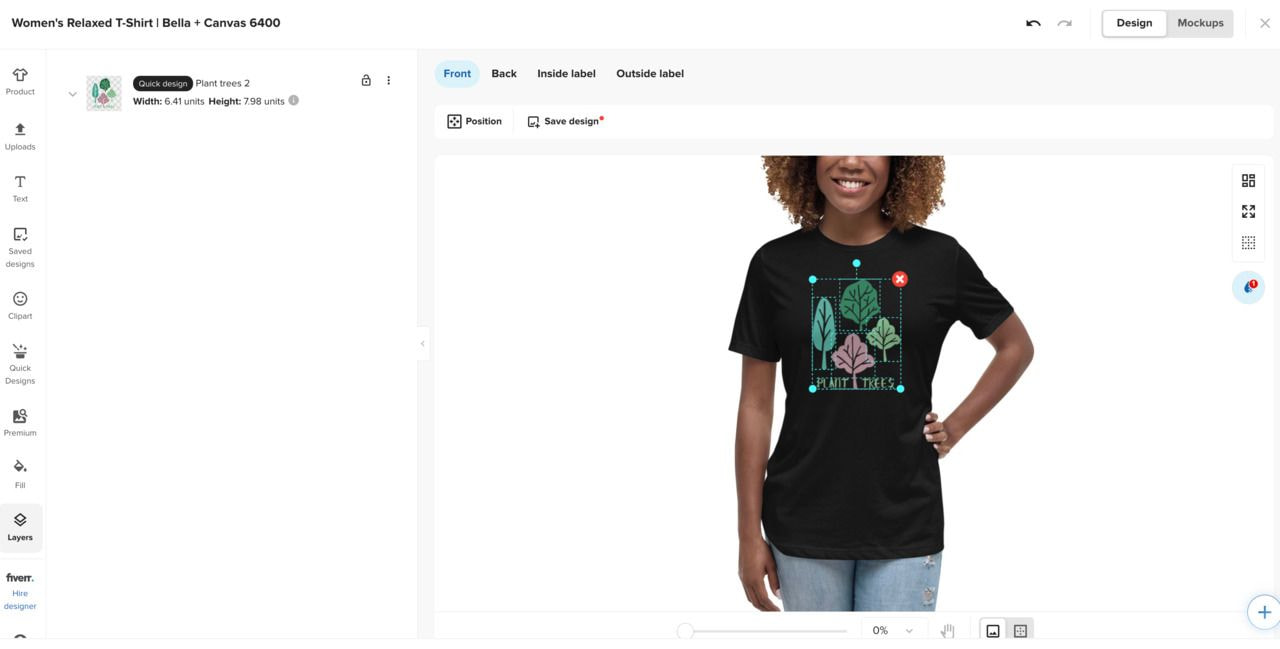
Task: Click the undo arrow
Action: coord(1033,23)
